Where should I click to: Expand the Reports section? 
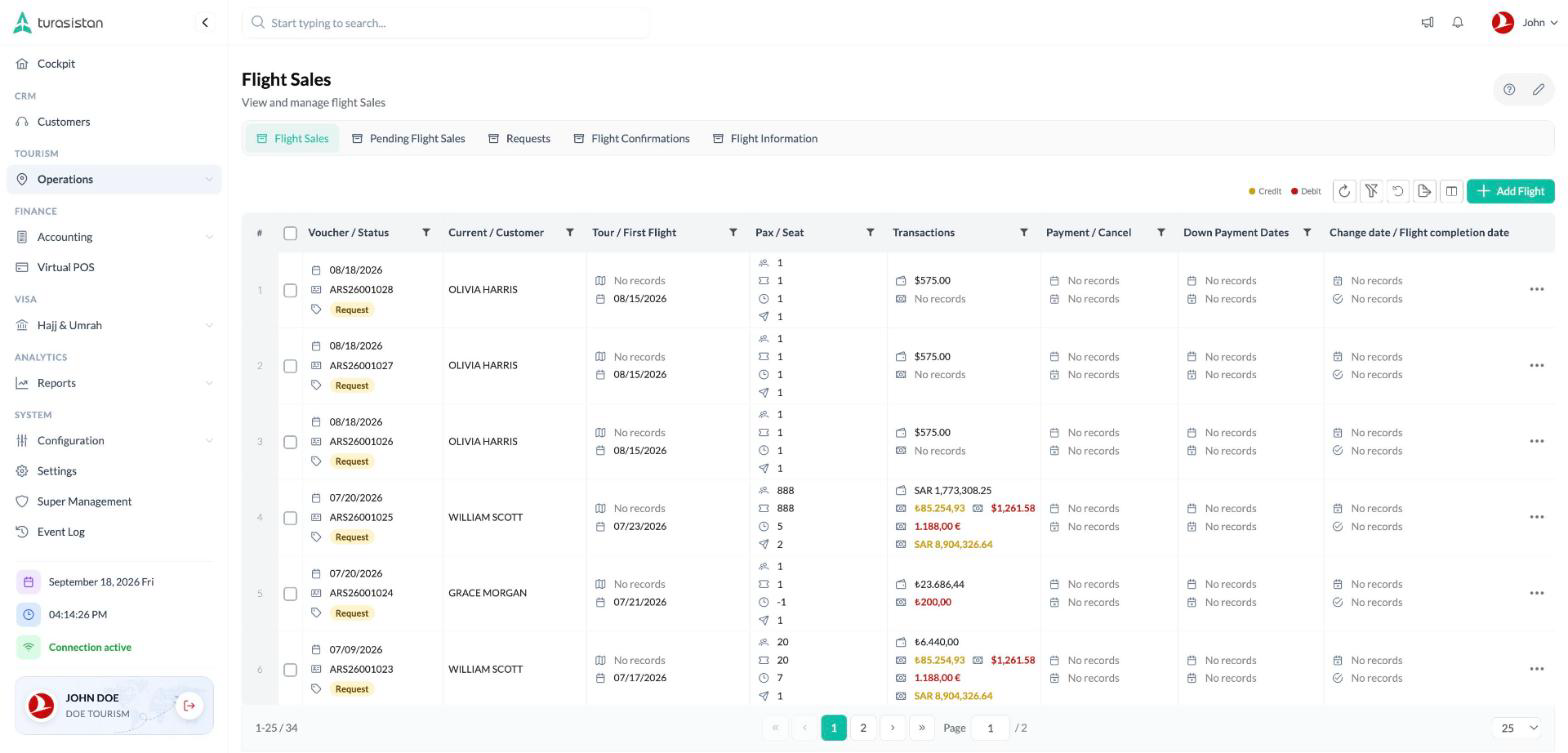click(114, 383)
